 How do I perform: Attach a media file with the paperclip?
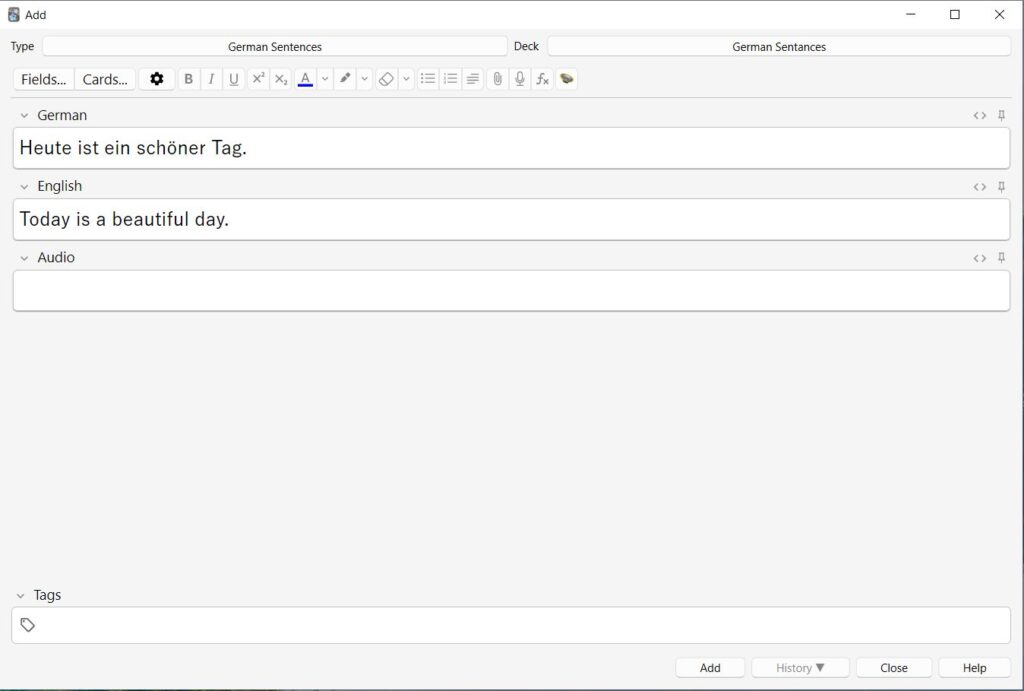point(497,78)
